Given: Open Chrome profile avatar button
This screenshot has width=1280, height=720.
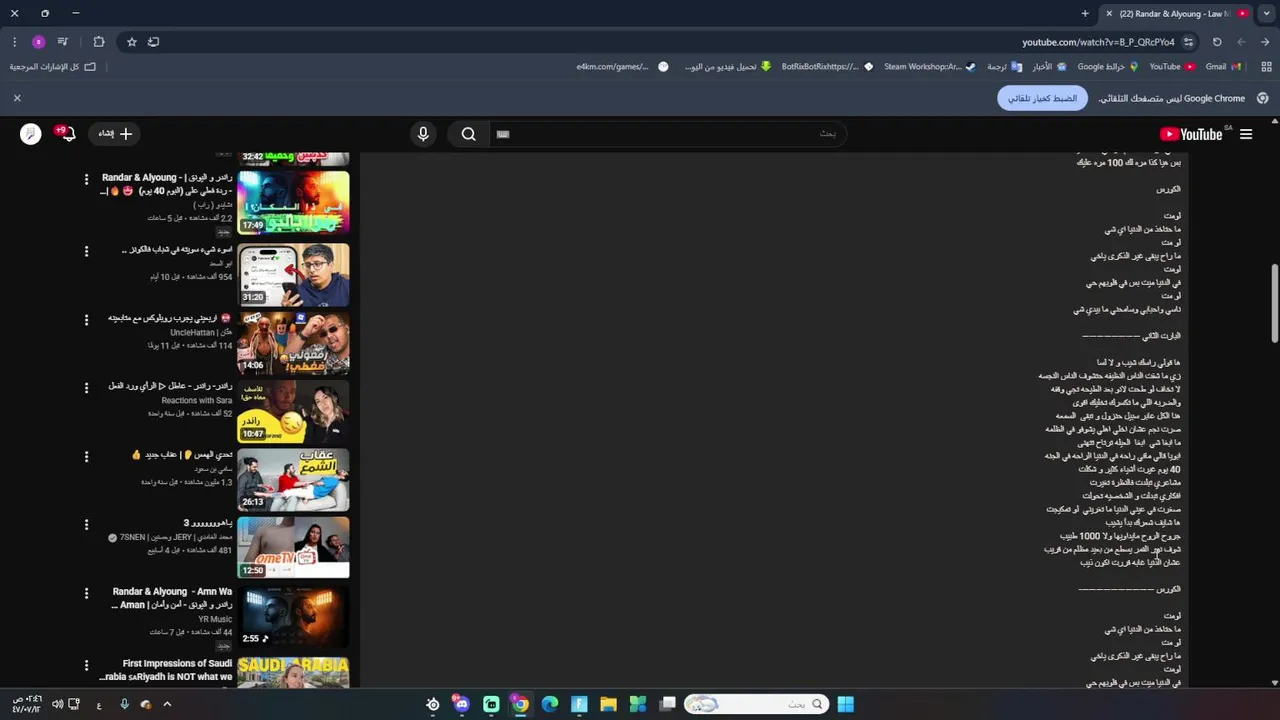Looking at the screenshot, I should (39, 42).
